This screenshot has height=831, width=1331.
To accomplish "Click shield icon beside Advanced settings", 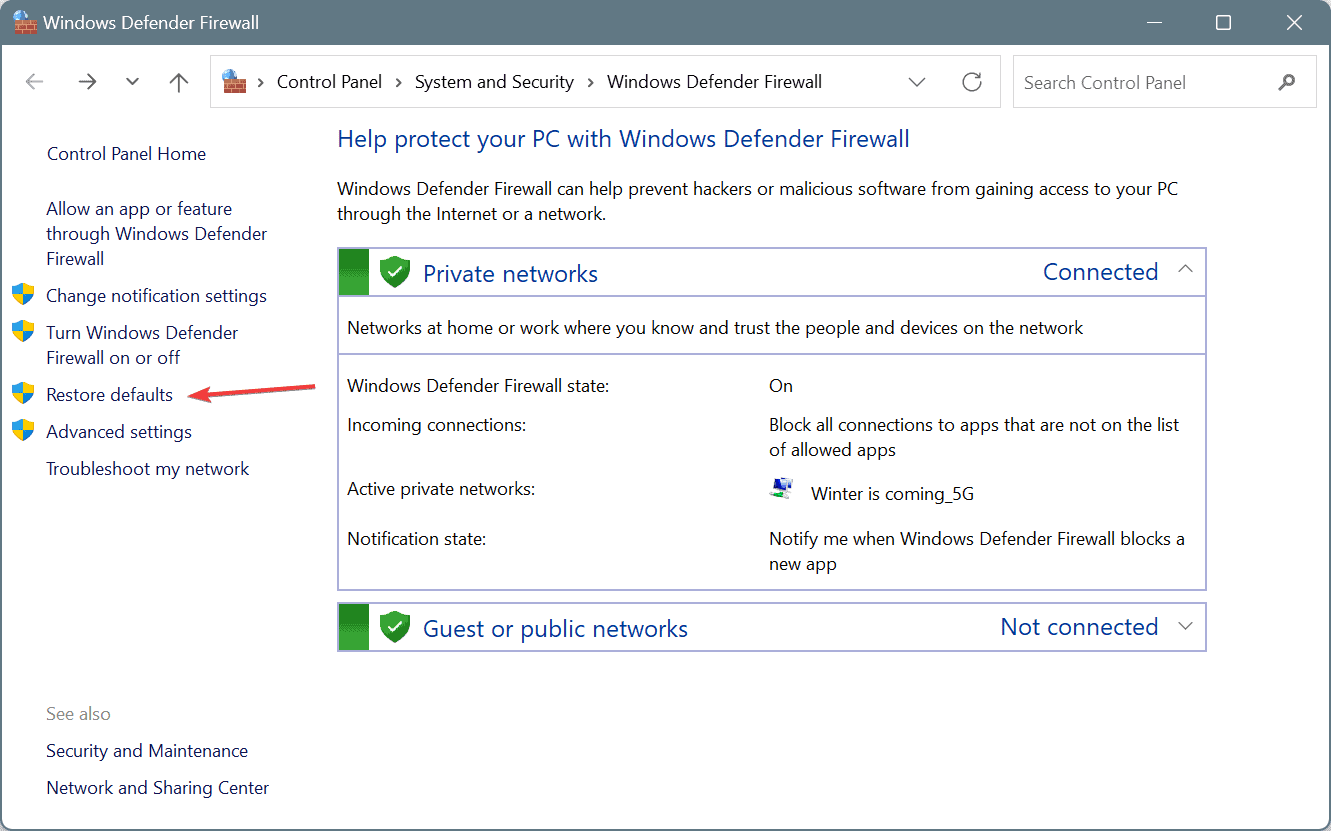I will click(x=23, y=430).
